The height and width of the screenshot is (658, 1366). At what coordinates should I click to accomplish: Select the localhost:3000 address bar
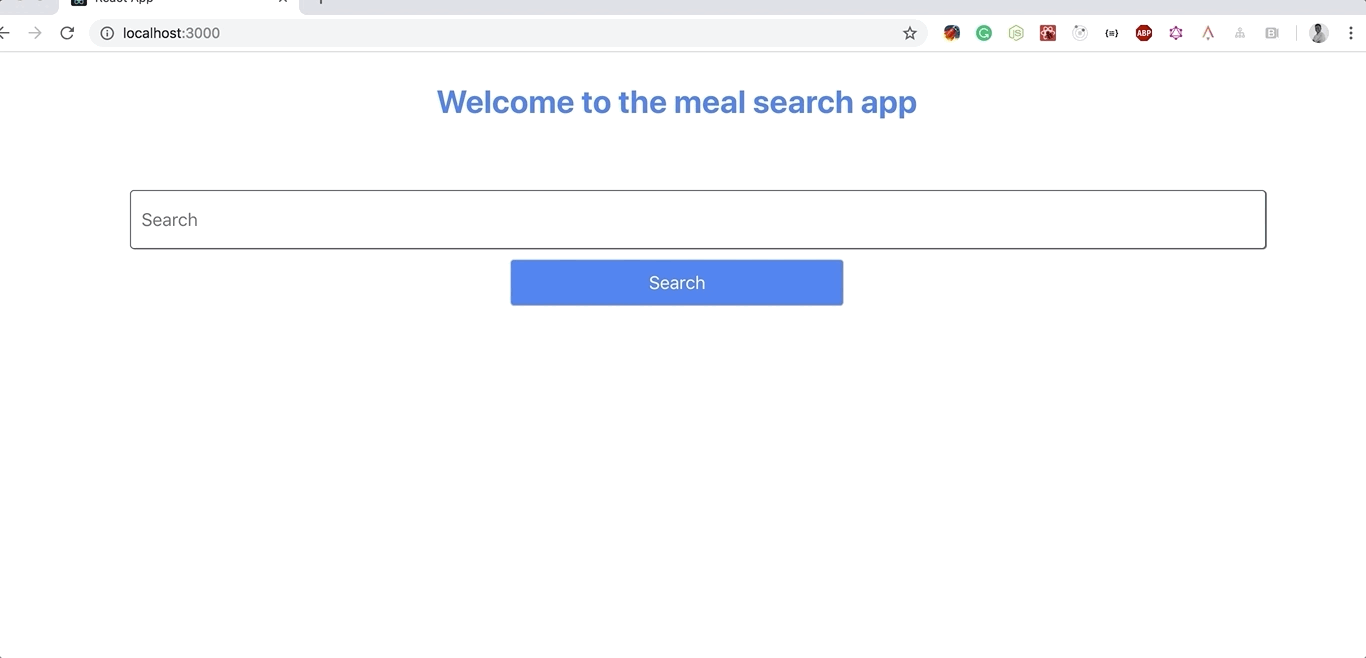click(x=500, y=33)
